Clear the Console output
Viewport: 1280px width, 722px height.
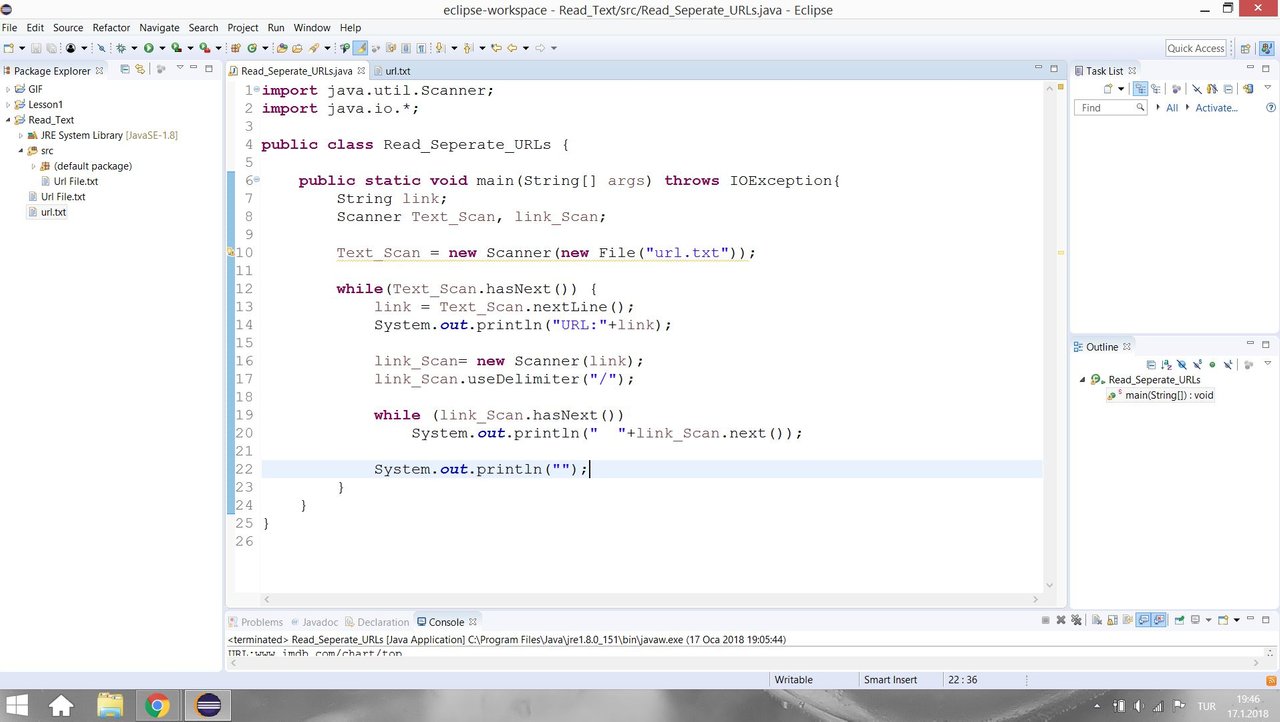pyautogui.click(x=1097, y=621)
